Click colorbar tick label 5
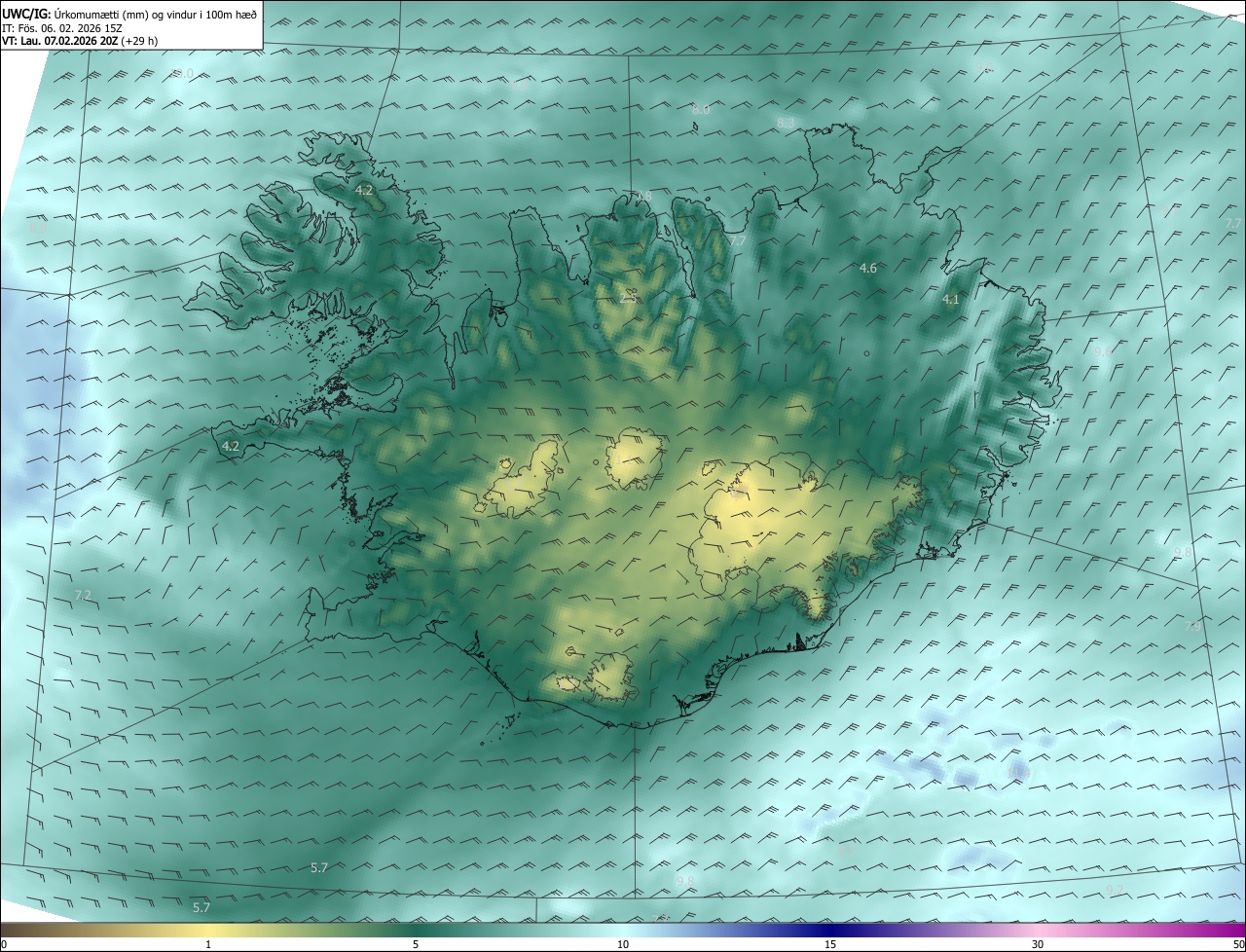This screenshot has height=952, width=1246. (x=416, y=944)
